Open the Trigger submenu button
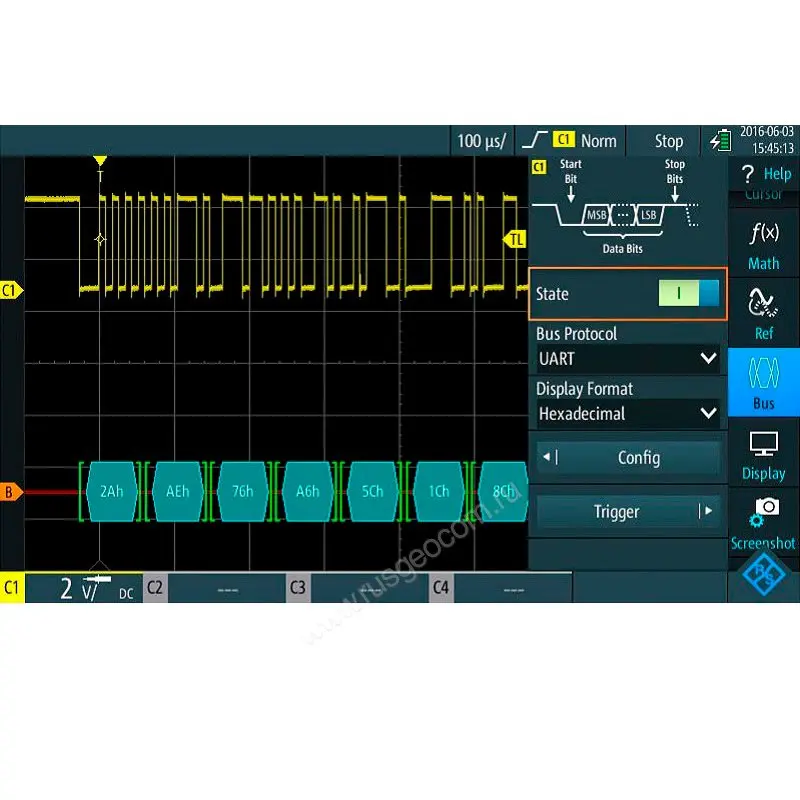The image size is (800, 800). pyautogui.click(x=628, y=512)
